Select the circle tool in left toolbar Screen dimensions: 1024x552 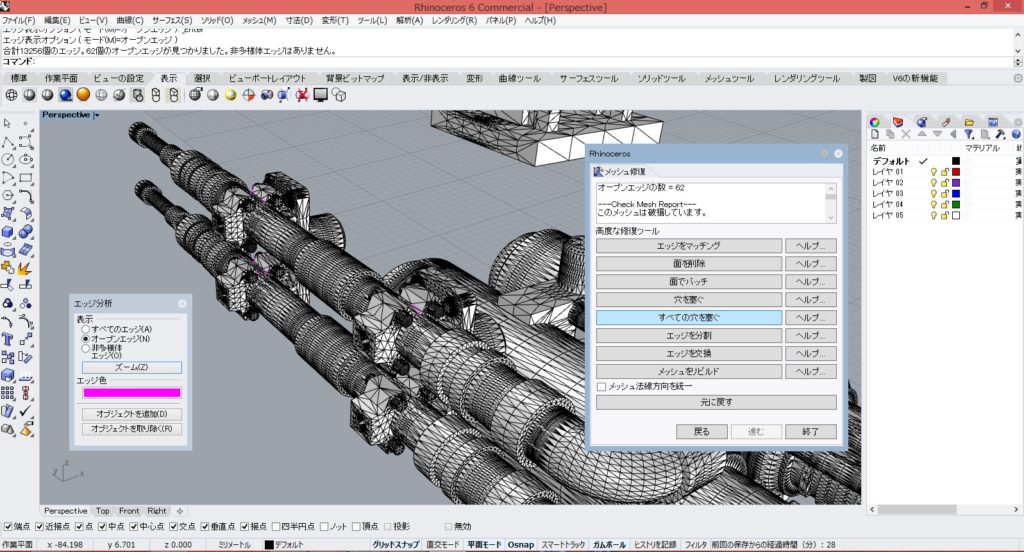point(8,159)
